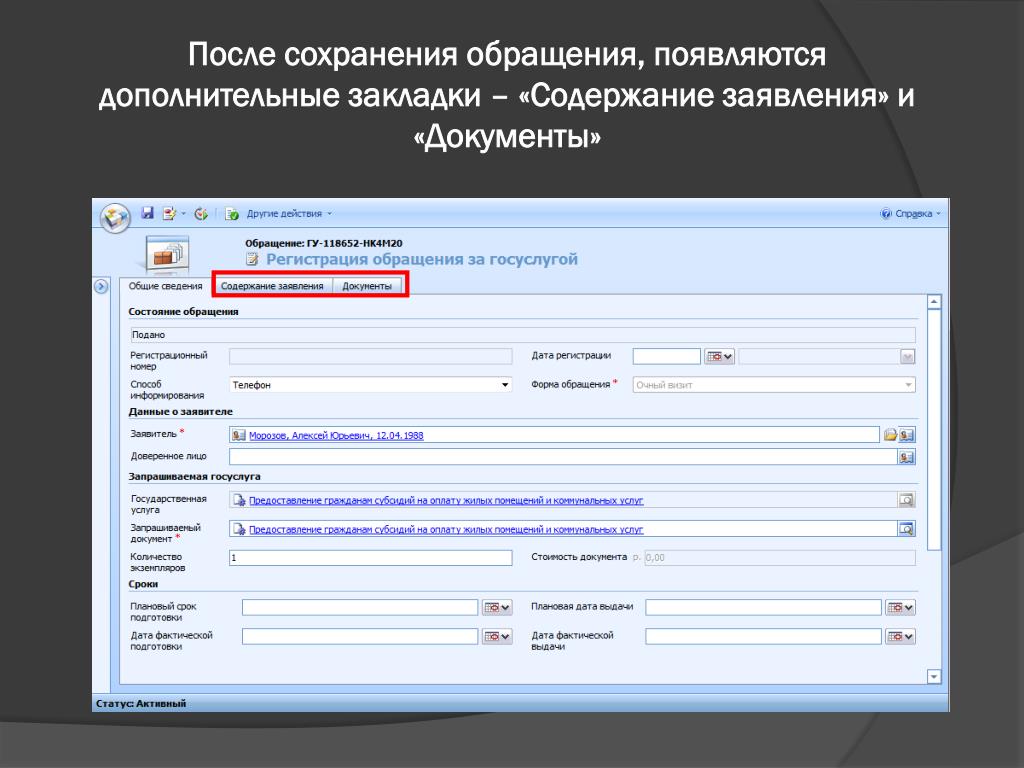Open calendar picker for Дата фактической выдачи
Screen dimensions: 1024x768
click(901, 636)
